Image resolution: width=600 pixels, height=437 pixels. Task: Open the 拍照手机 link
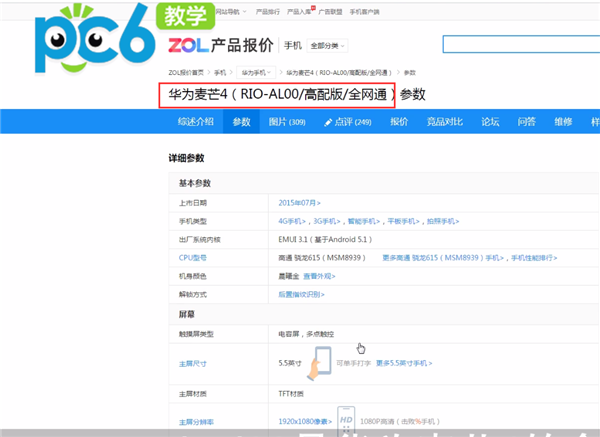[443, 222]
